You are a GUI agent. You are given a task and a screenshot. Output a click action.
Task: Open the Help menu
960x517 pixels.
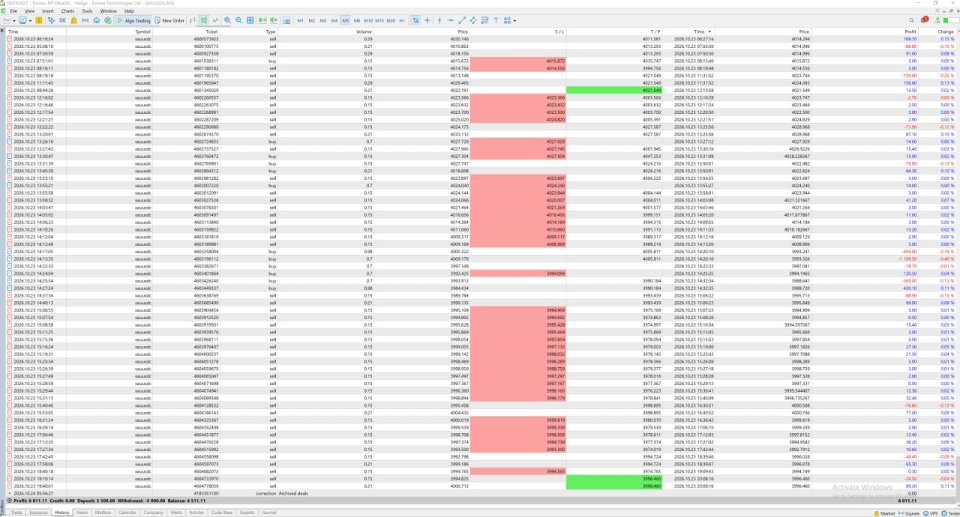click(129, 11)
